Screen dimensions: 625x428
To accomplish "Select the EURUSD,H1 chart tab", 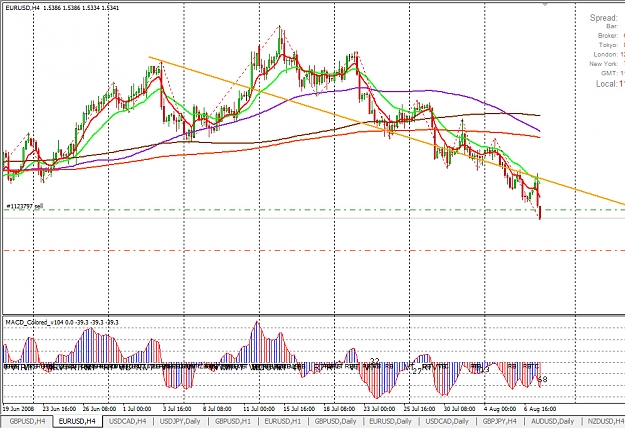I will (283, 421).
